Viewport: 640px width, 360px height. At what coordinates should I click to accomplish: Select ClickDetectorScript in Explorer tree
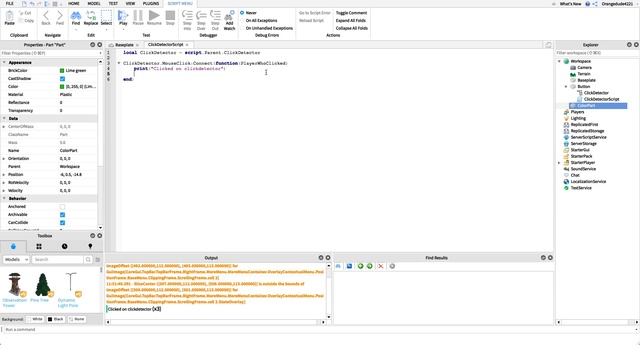(601, 99)
